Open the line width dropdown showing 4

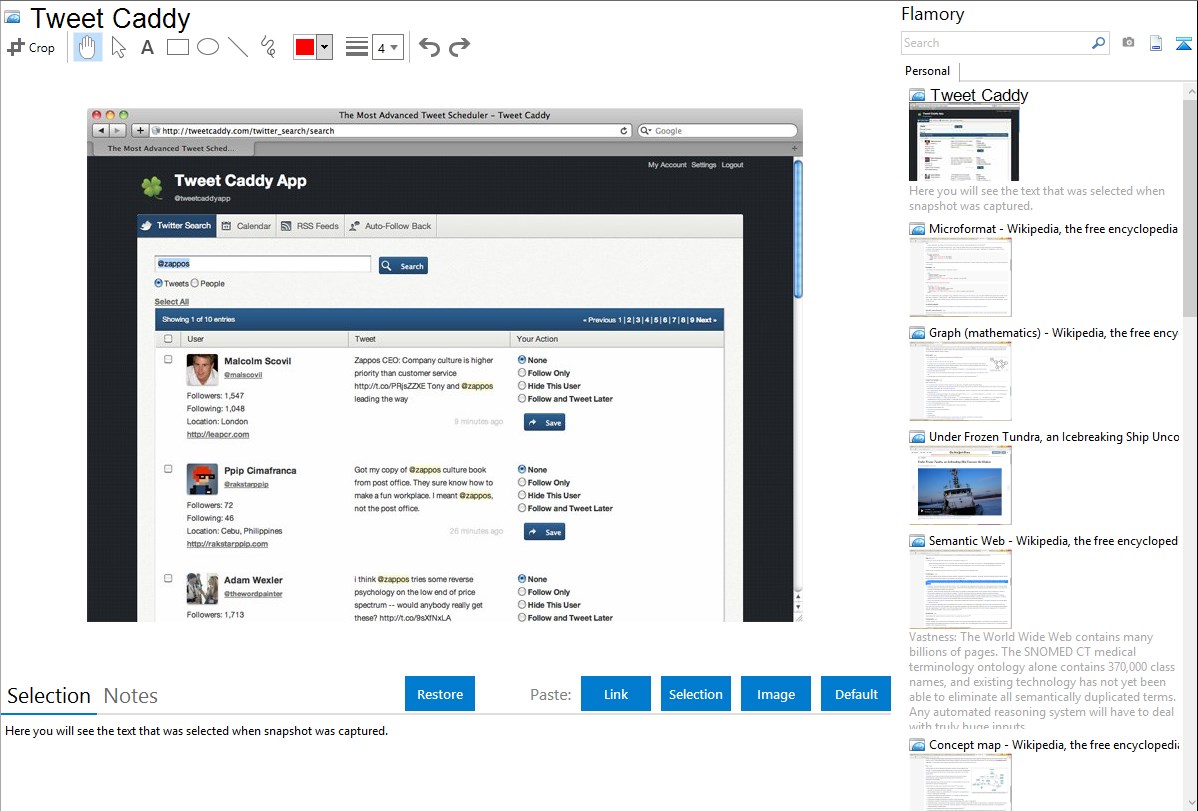(387, 47)
